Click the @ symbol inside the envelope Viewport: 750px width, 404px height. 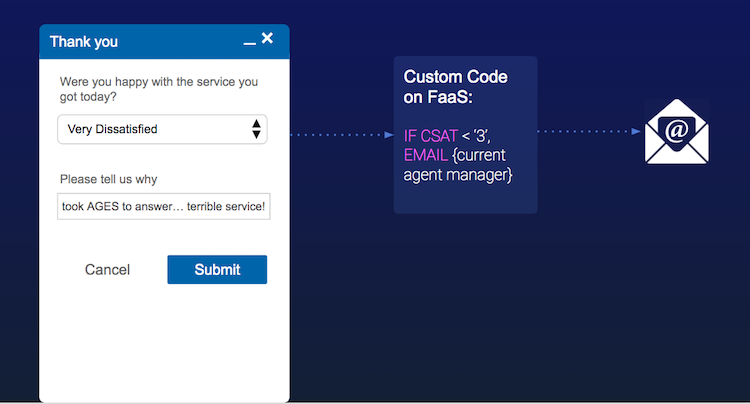point(676,130)
